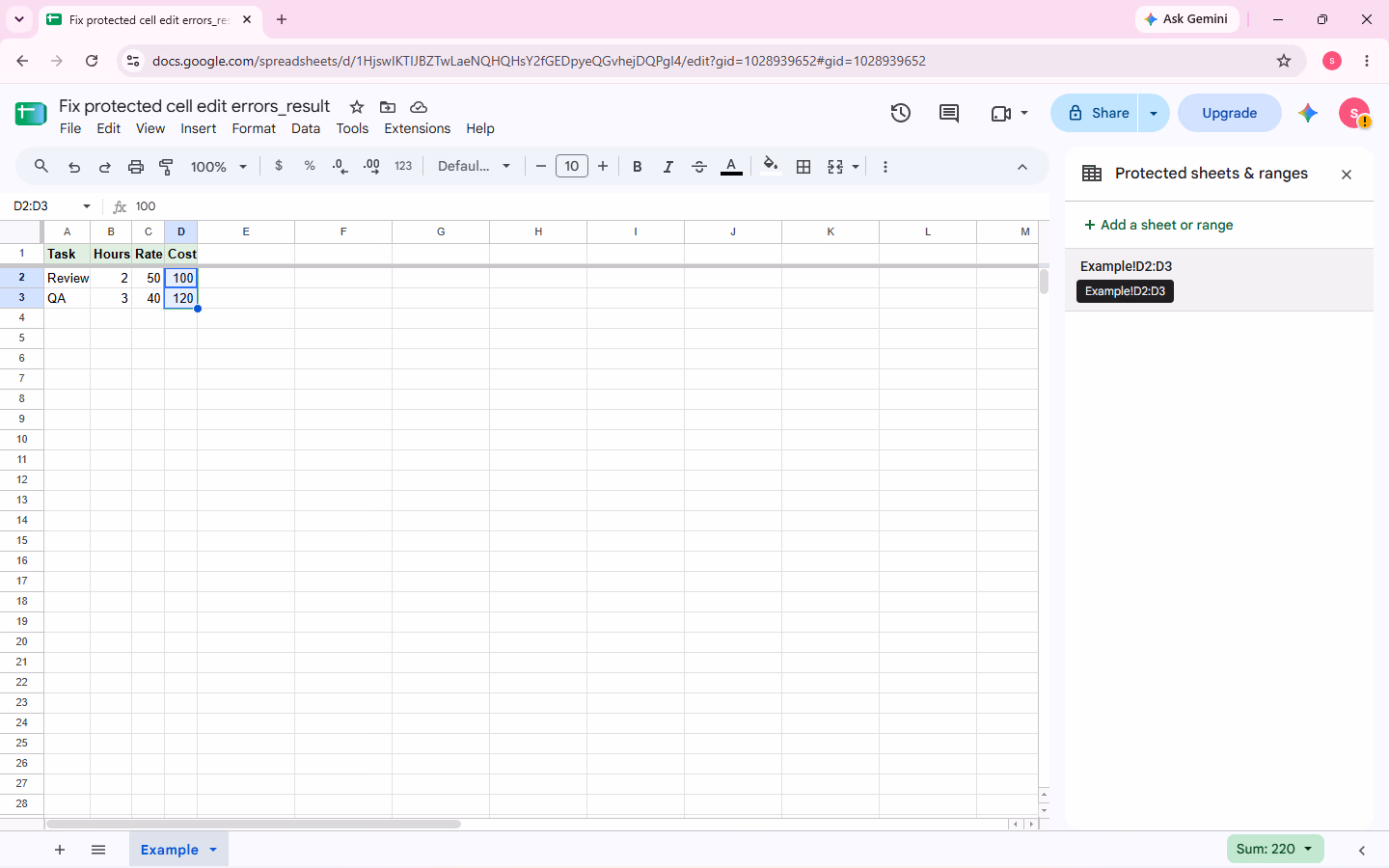Open the Sum: 220 dropdown
This screenshot has height=868, width=1389.
click(1275, 849)
